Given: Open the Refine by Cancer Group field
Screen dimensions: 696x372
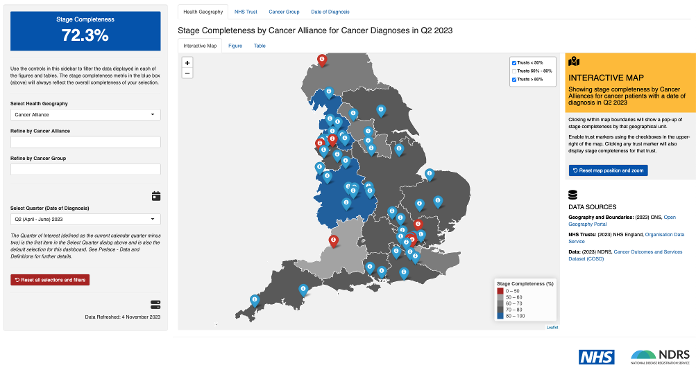Looking at the screenshot, I should (85, 169).
